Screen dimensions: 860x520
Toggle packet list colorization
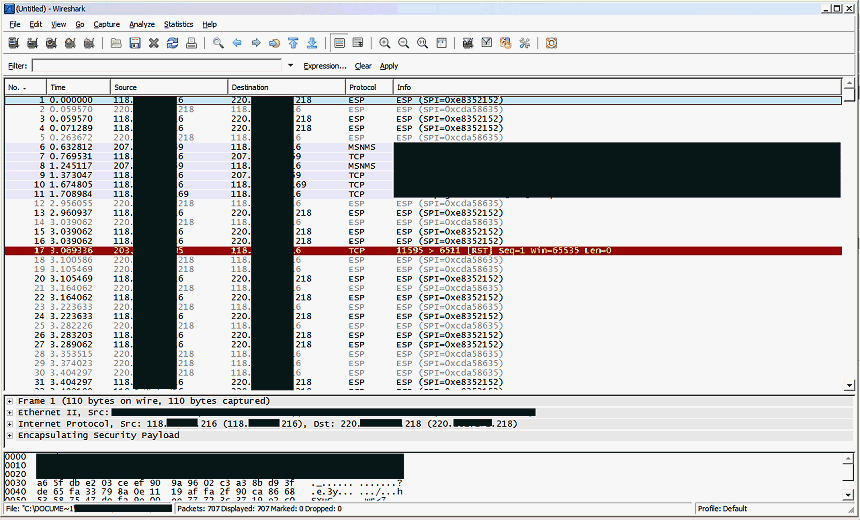point(340,43)
